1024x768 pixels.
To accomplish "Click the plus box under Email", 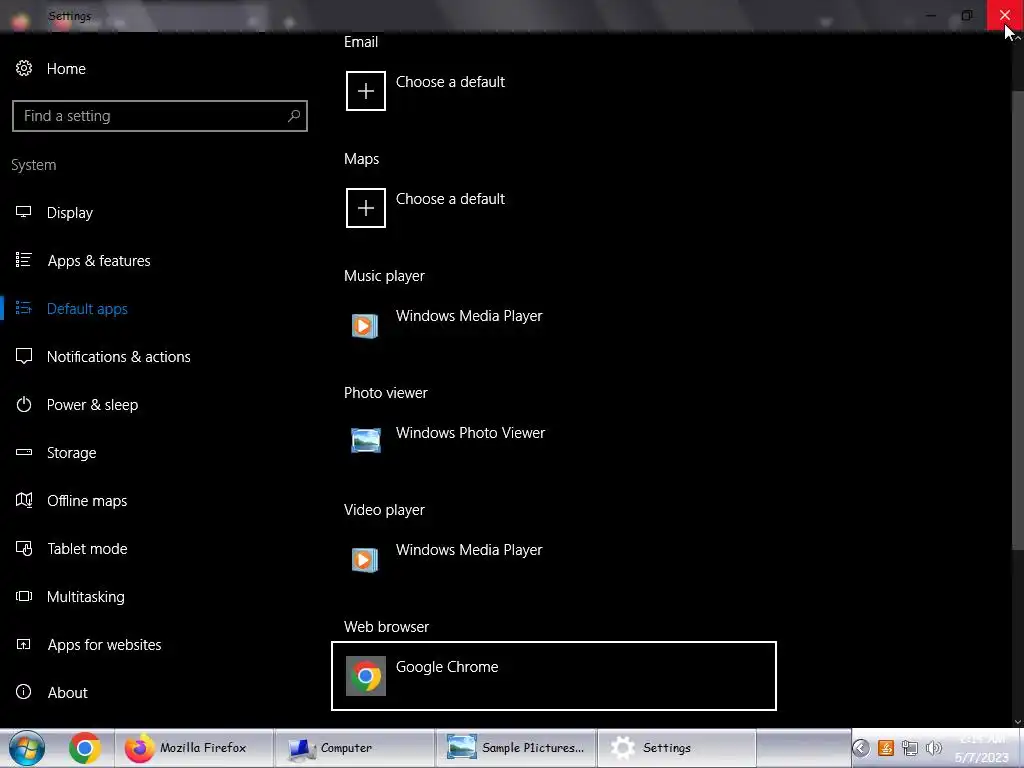I will 366,91.
